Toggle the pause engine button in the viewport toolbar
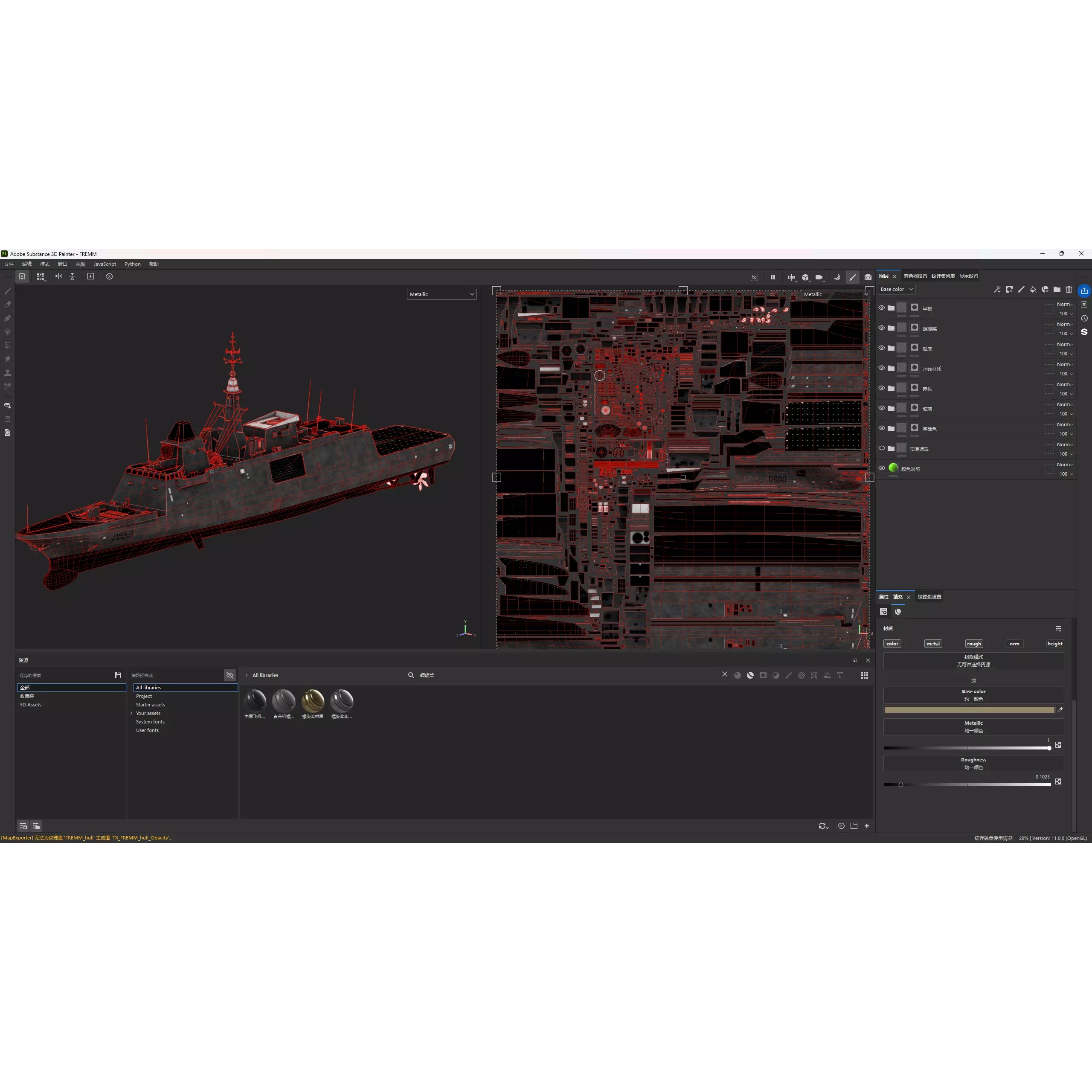 (x=773, y=277)
